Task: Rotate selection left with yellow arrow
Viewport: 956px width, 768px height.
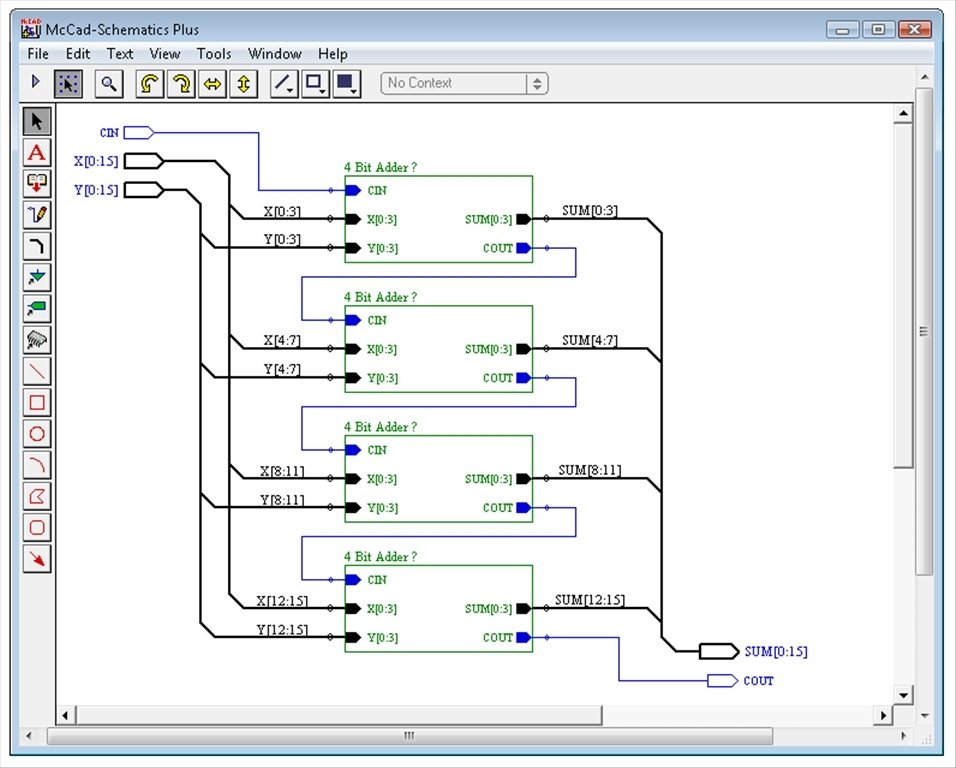Action: [x=149, y=84]
